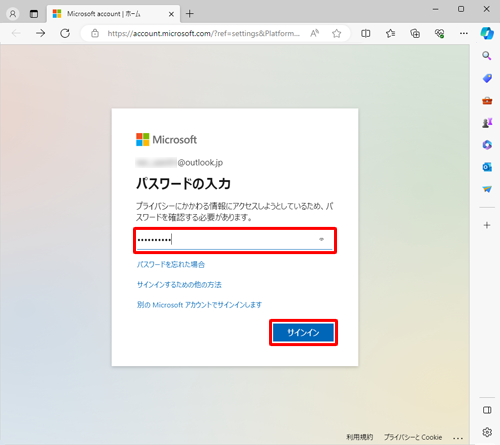Open sidebar Games chess icon
This screenshot has height=445, width=500.
(487, 123)
